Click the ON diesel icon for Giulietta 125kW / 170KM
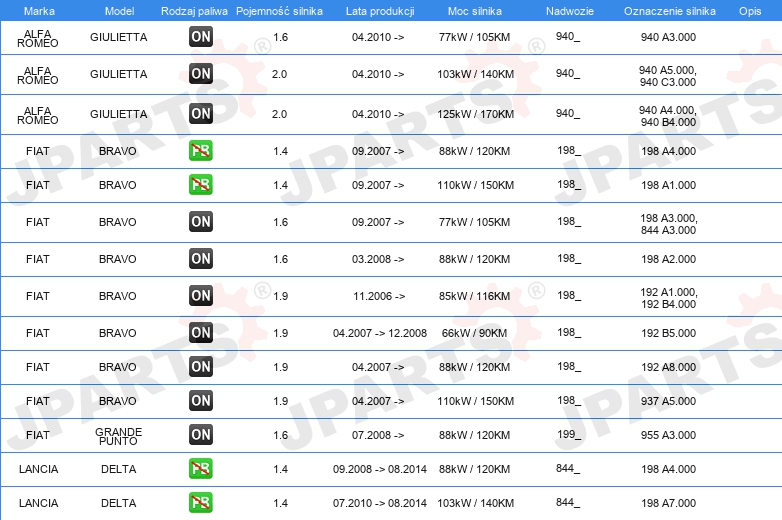The height and width of the screenshot is (520, 782). (201, 114)
